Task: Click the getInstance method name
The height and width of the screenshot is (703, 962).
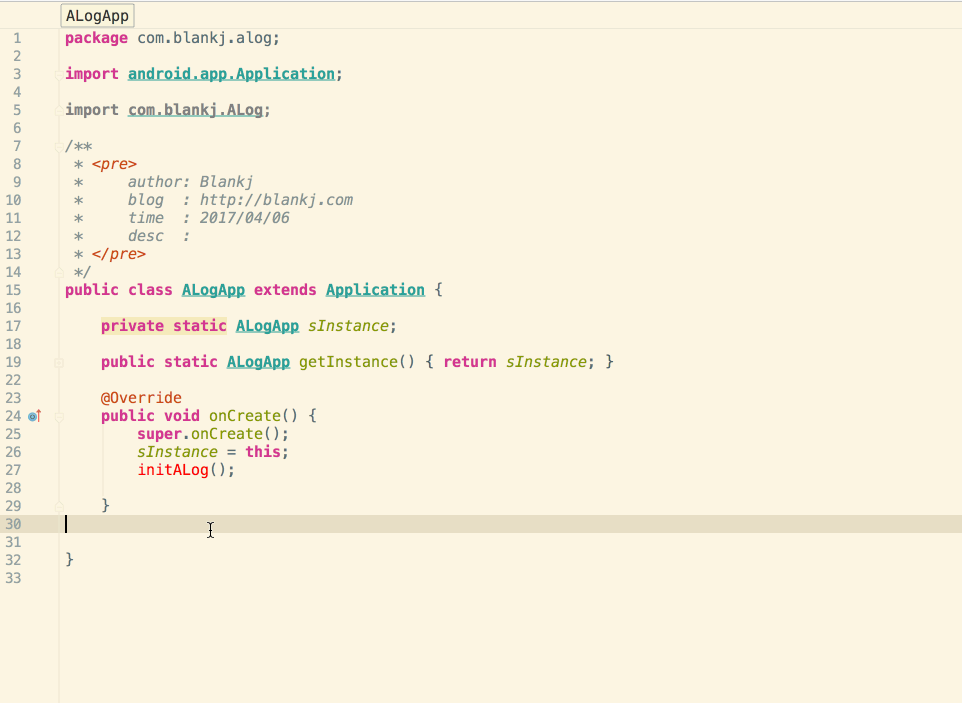Action: (348, 362)
